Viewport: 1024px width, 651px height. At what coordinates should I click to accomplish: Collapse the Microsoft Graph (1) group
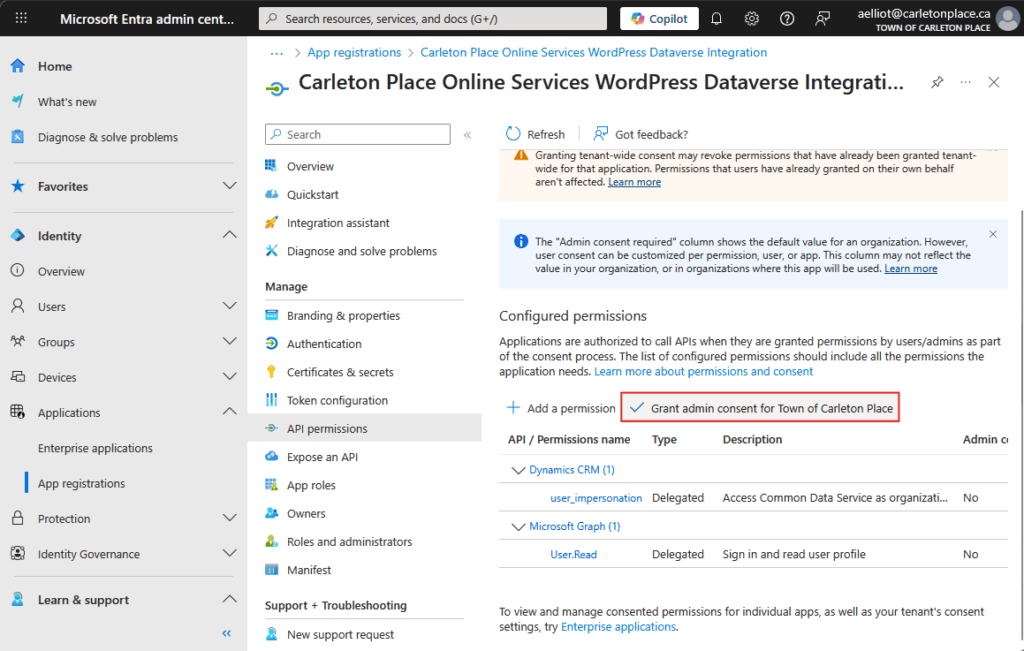[518, 526]
